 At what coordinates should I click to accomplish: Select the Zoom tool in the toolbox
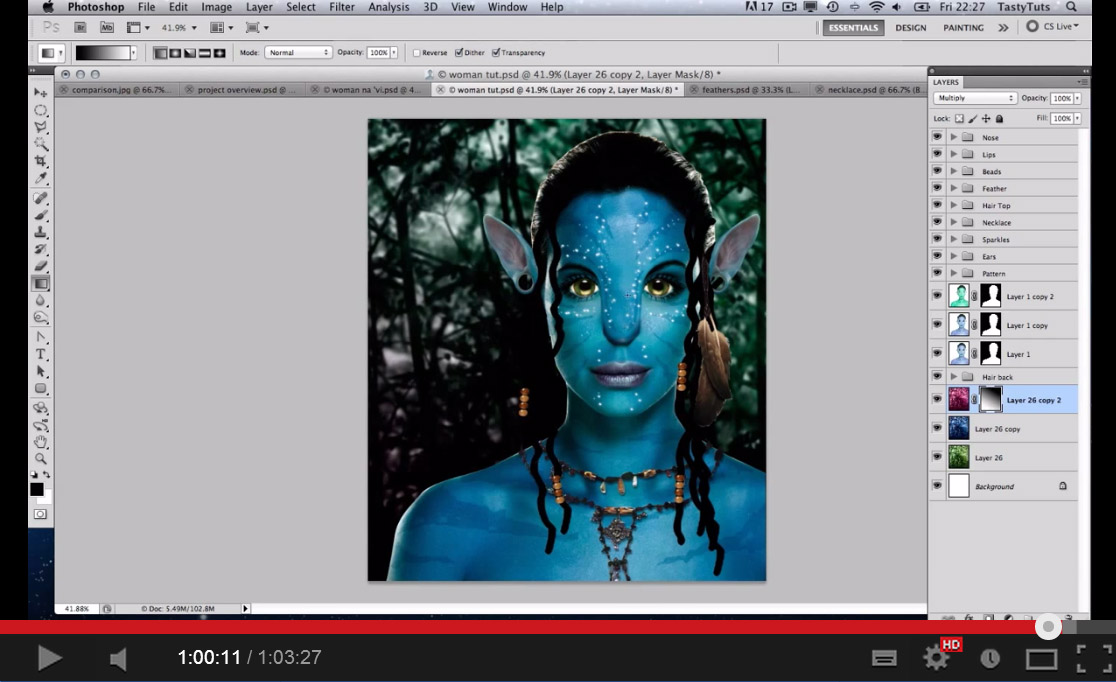point(41,458)
